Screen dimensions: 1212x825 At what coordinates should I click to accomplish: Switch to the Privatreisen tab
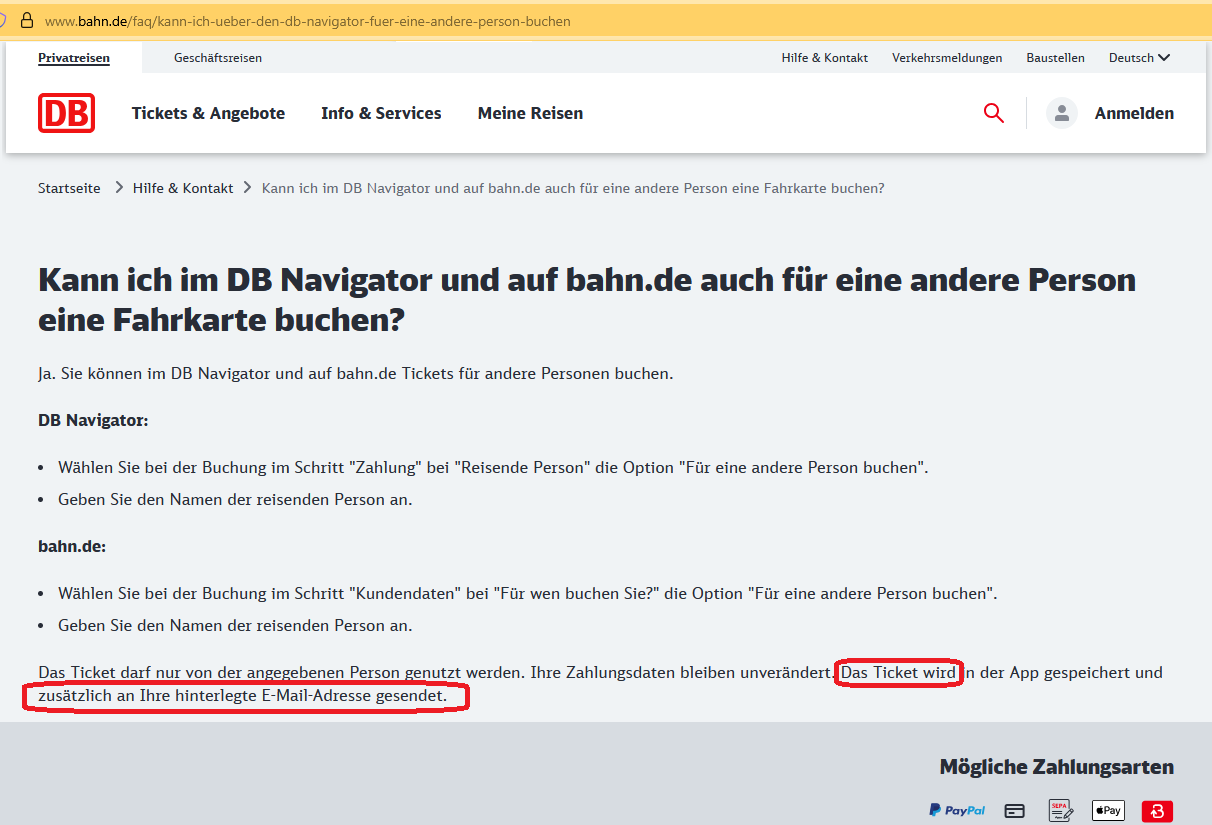74,58
